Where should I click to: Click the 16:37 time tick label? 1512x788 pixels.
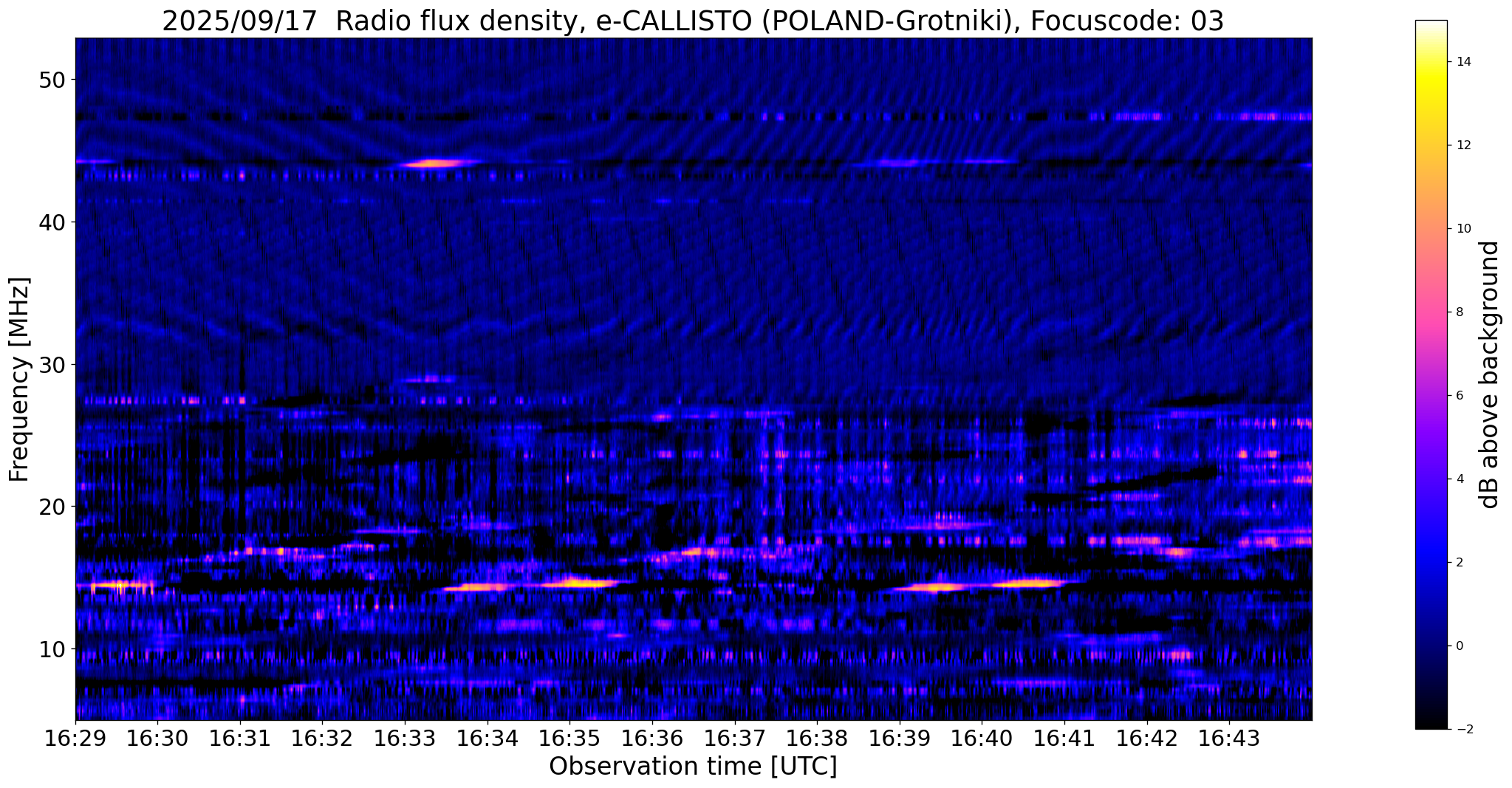(x=735, y=739)
